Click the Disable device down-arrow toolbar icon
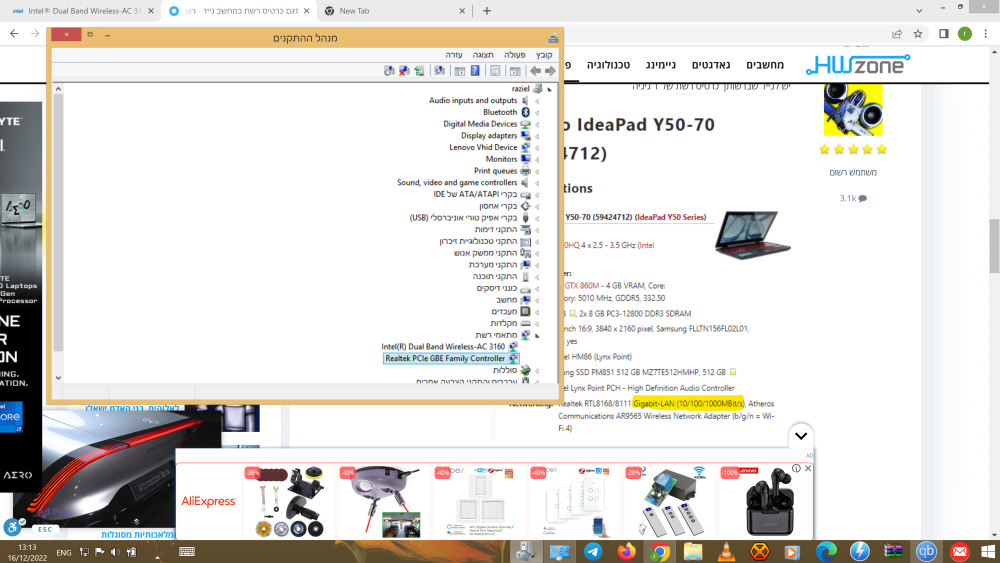This screenshot has height=563, width=1000. pyautogui.click(x=389, y=71)
